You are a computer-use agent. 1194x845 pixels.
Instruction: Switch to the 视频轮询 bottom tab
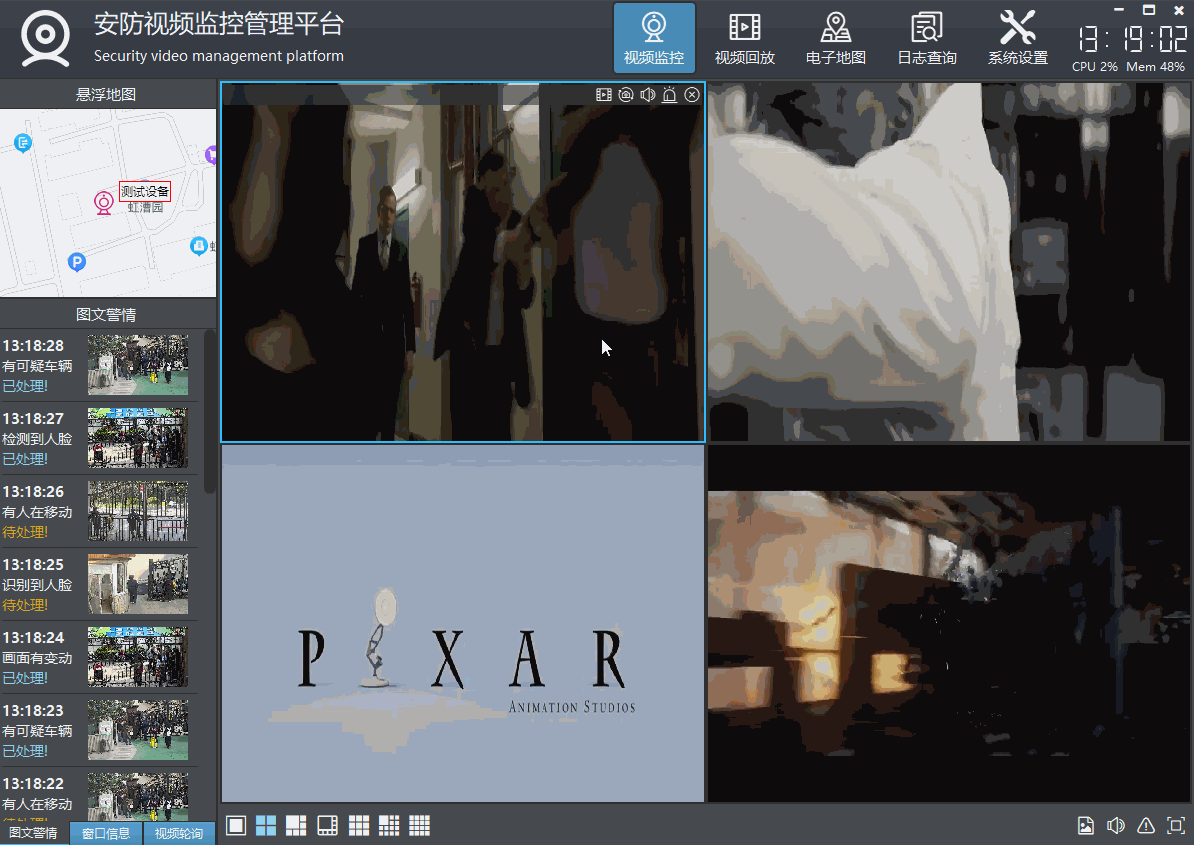[x=179, y=833]
